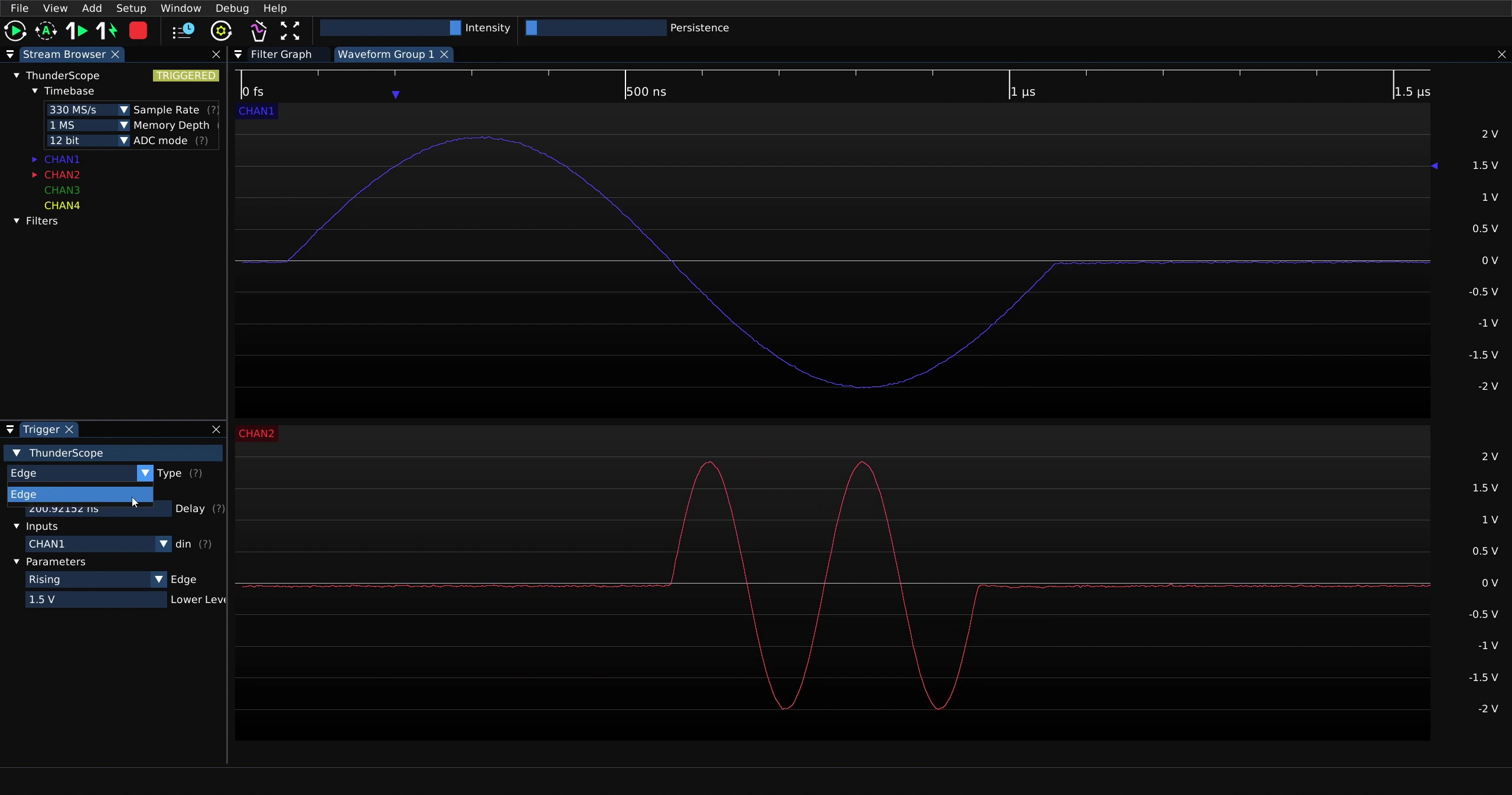Toggle fullscreen with the four-arrows icon
This screenshot has height=795, width=1512.
290,31
